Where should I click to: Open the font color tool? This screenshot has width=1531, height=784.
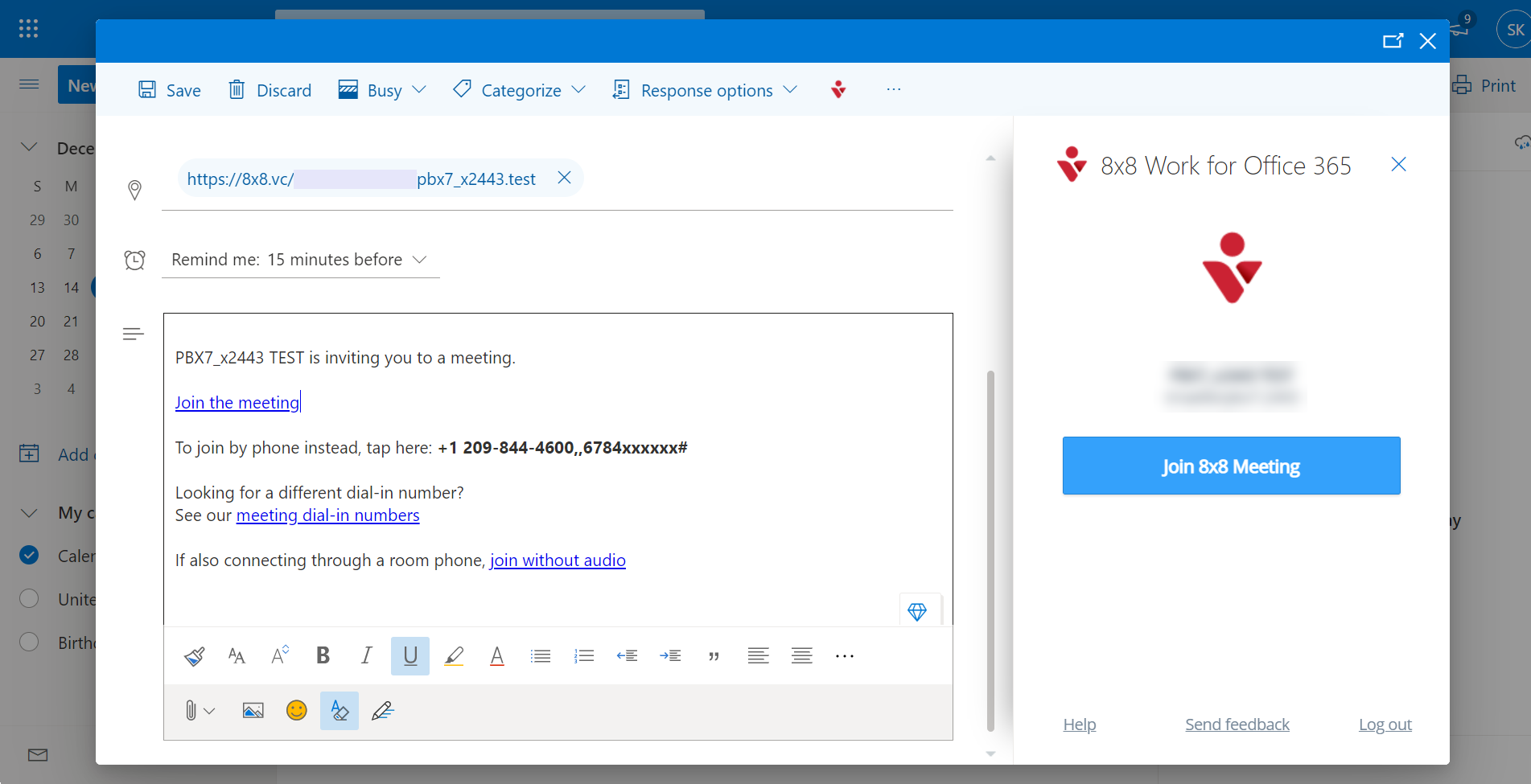coord(497,656)
